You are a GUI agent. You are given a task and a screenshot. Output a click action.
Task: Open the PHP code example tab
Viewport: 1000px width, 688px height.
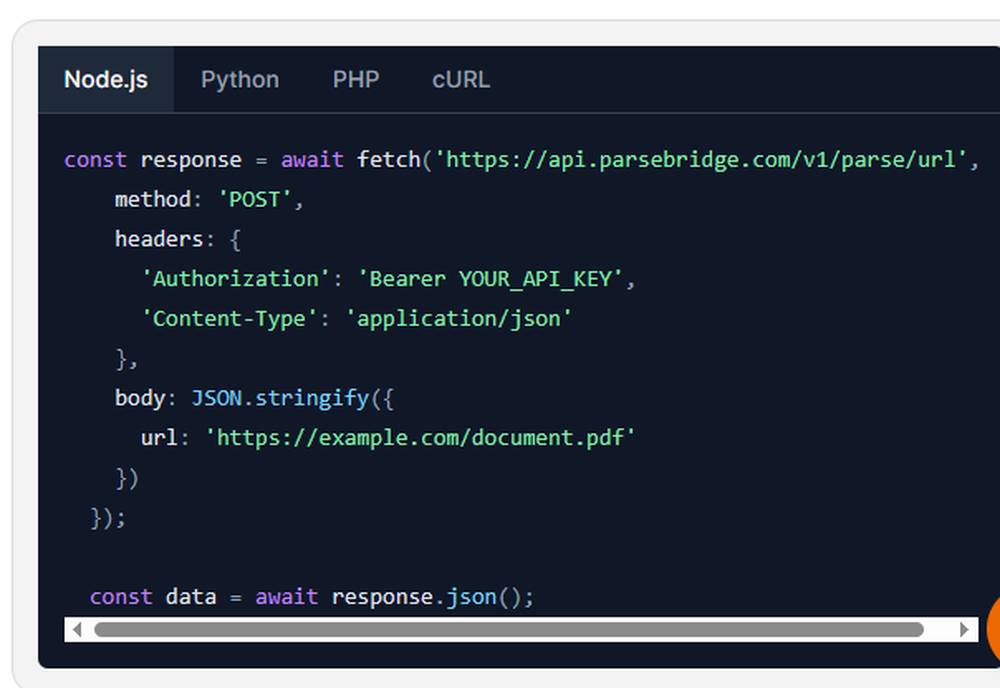pos(356,80)
